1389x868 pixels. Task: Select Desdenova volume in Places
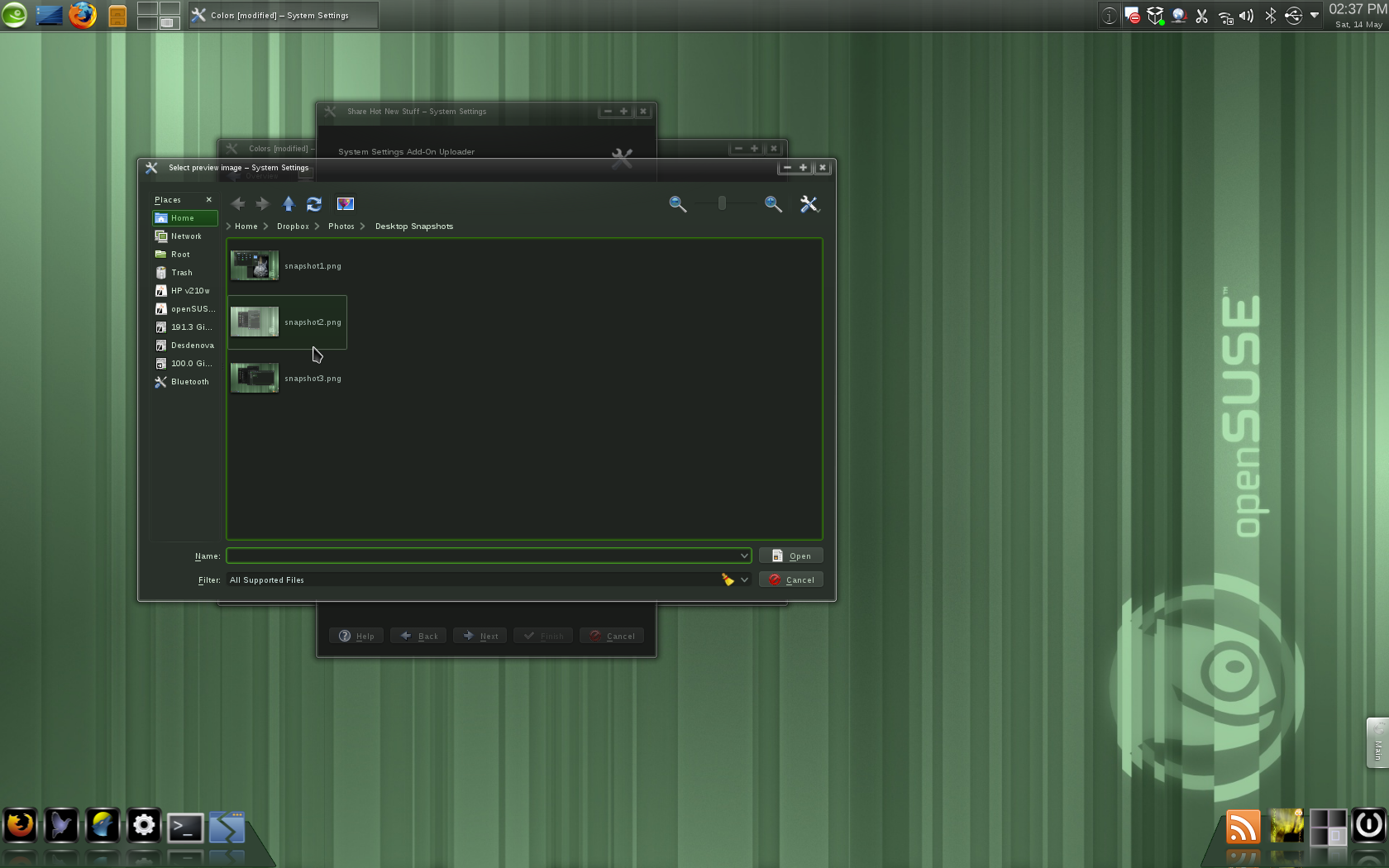185,346
